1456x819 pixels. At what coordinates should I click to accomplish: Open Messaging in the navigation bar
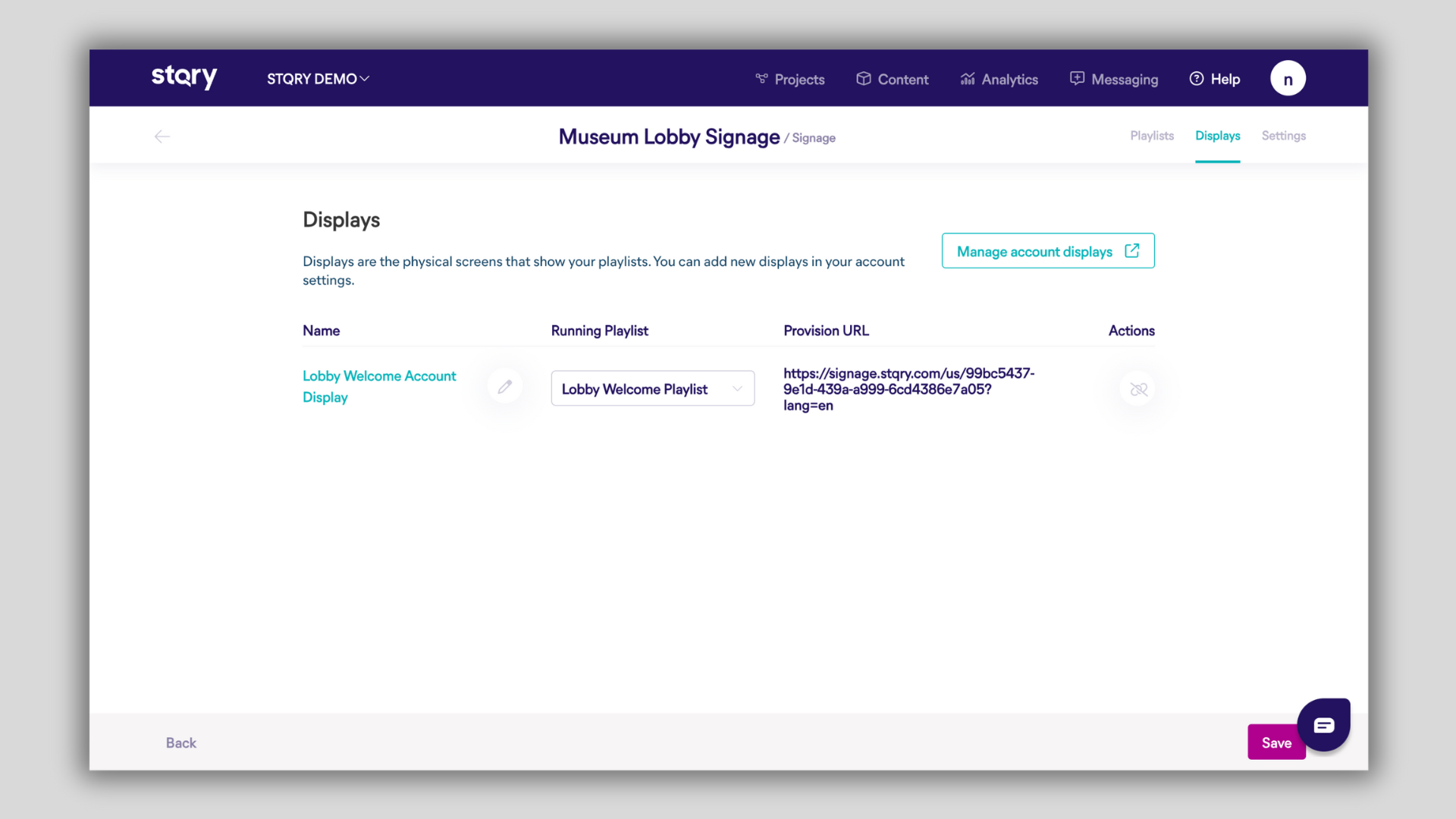click(1114, 79)
